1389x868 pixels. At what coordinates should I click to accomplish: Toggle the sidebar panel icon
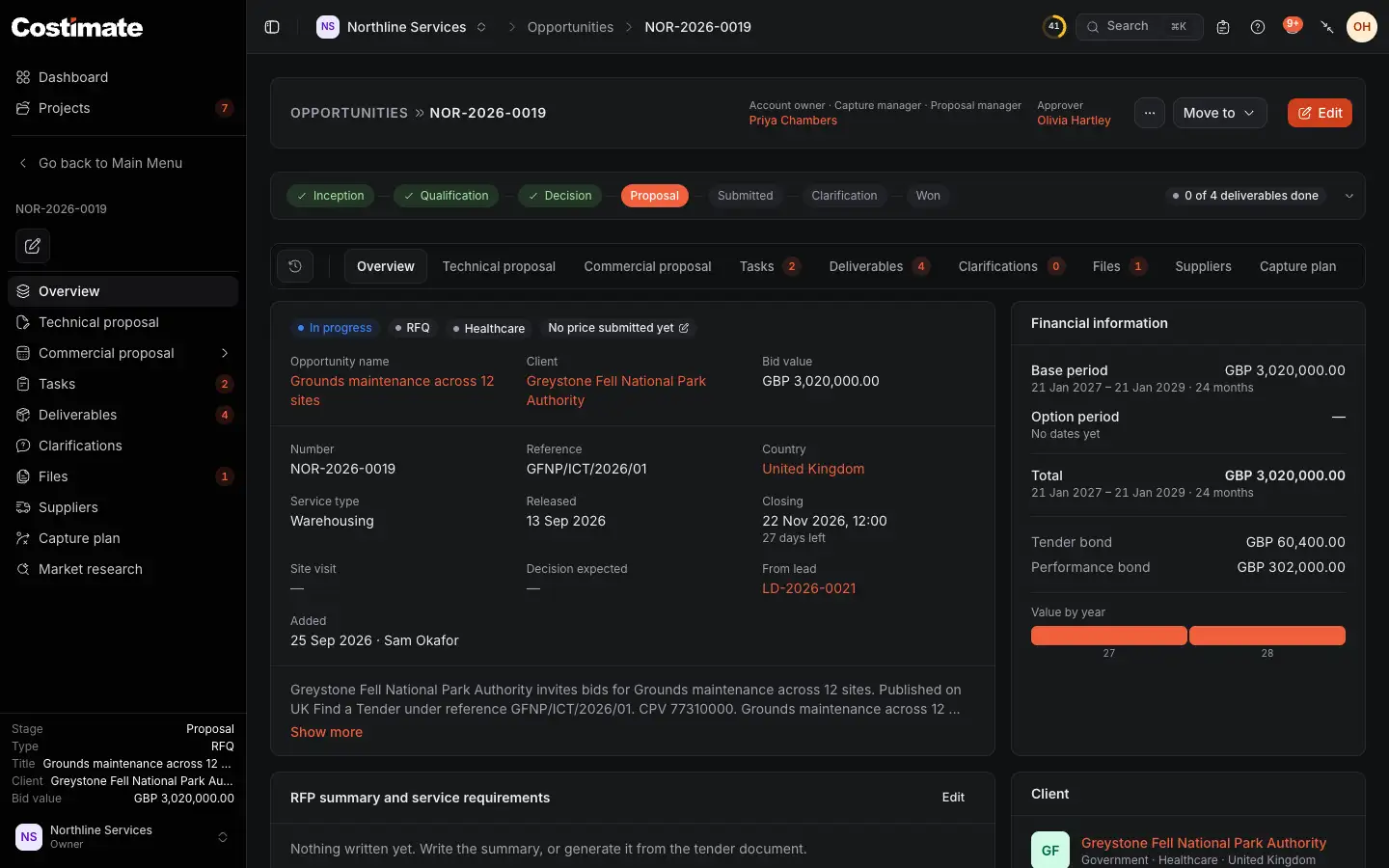pos(272,27)
